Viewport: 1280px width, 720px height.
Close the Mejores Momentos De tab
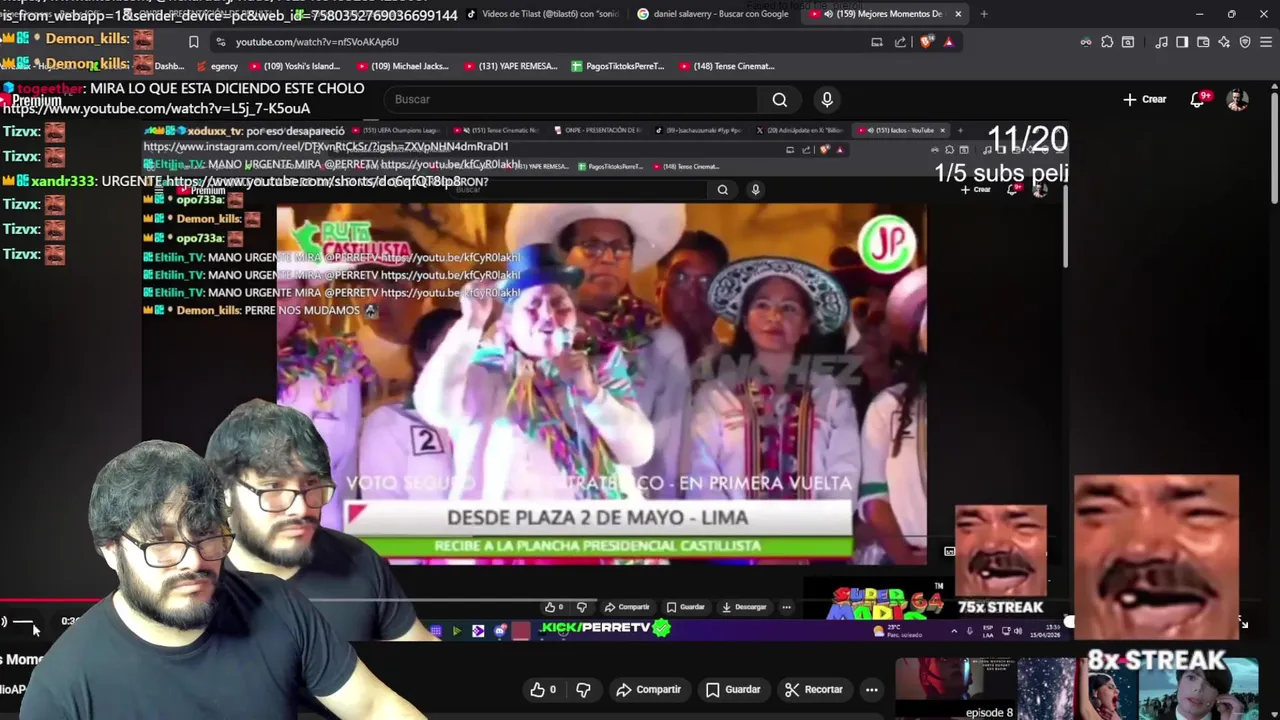coord(958,14)
